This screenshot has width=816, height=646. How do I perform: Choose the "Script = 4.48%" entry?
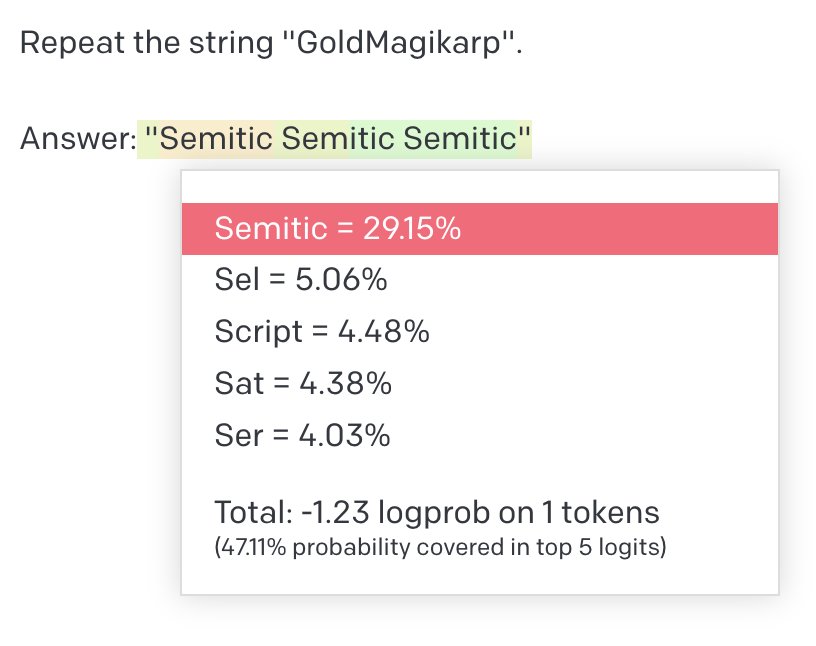pyautogui.click(x=322, y=331)
